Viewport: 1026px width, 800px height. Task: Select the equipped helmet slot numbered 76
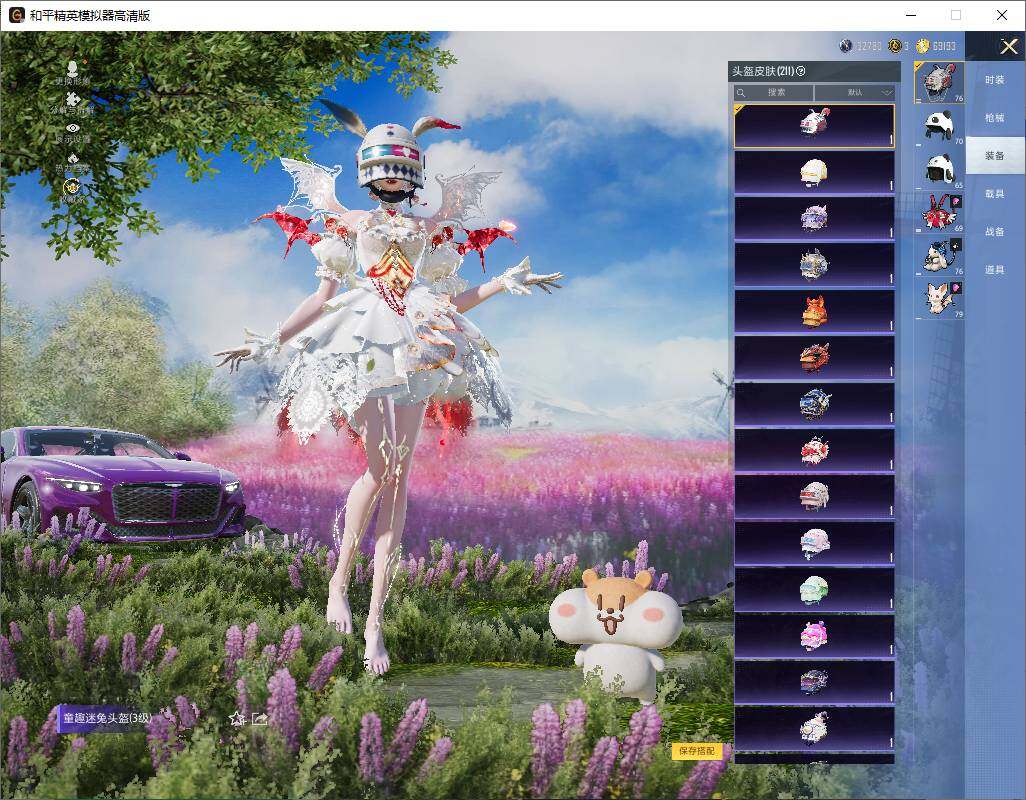tap(940, 82)
